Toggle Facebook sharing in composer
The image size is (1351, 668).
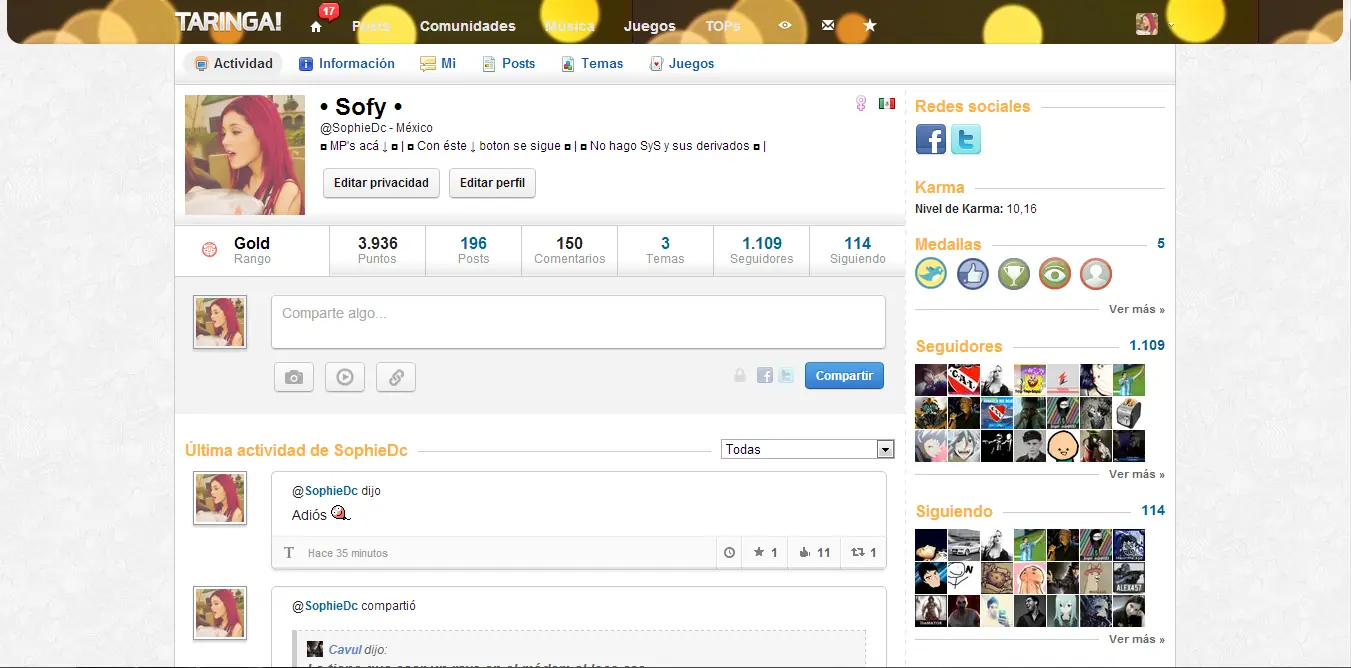click(765, 376)
